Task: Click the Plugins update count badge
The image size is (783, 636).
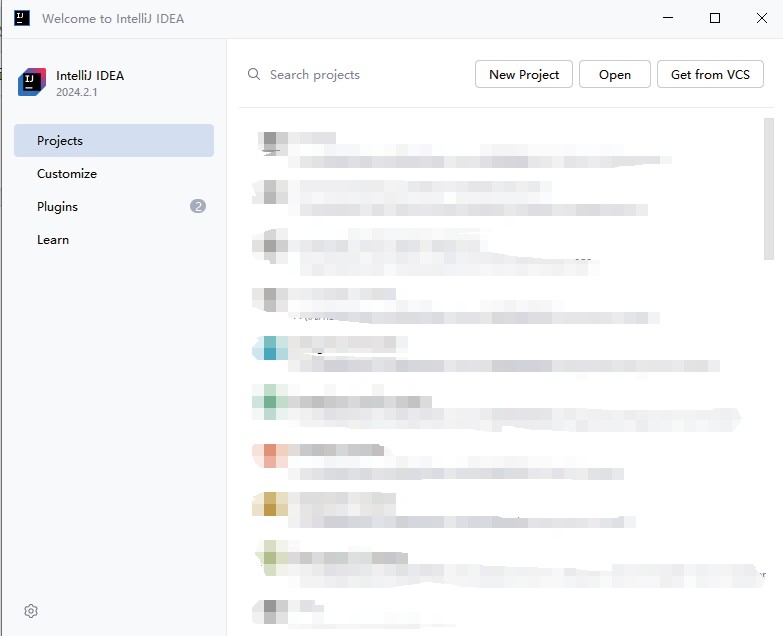Action: (x=198, y=206)
